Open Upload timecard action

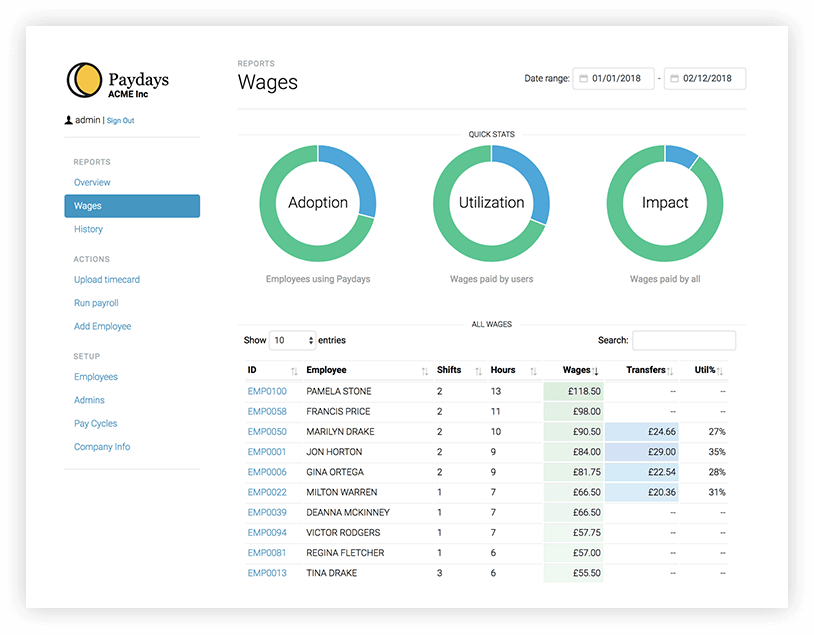[106, 280]
